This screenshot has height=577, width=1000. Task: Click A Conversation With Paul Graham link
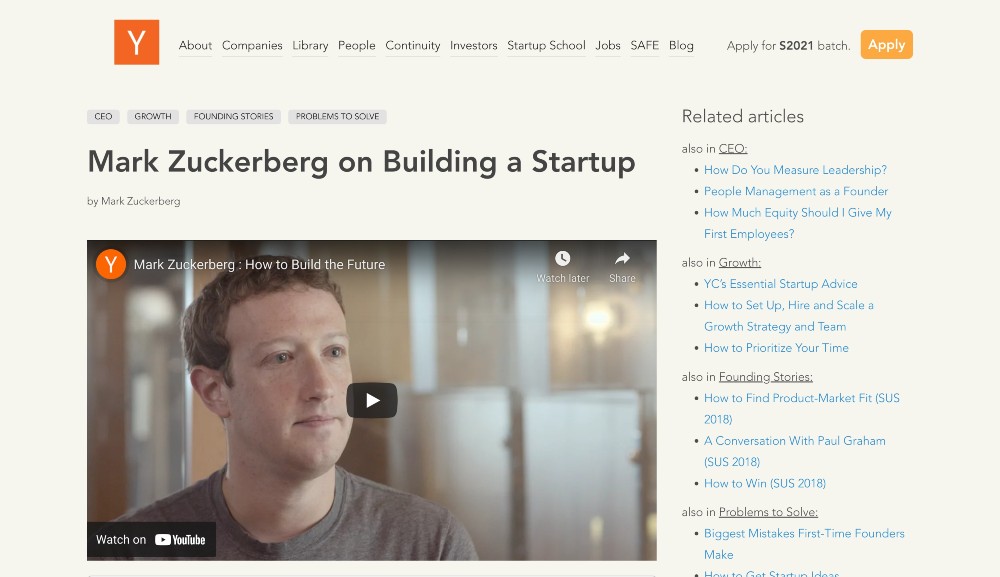795,440
